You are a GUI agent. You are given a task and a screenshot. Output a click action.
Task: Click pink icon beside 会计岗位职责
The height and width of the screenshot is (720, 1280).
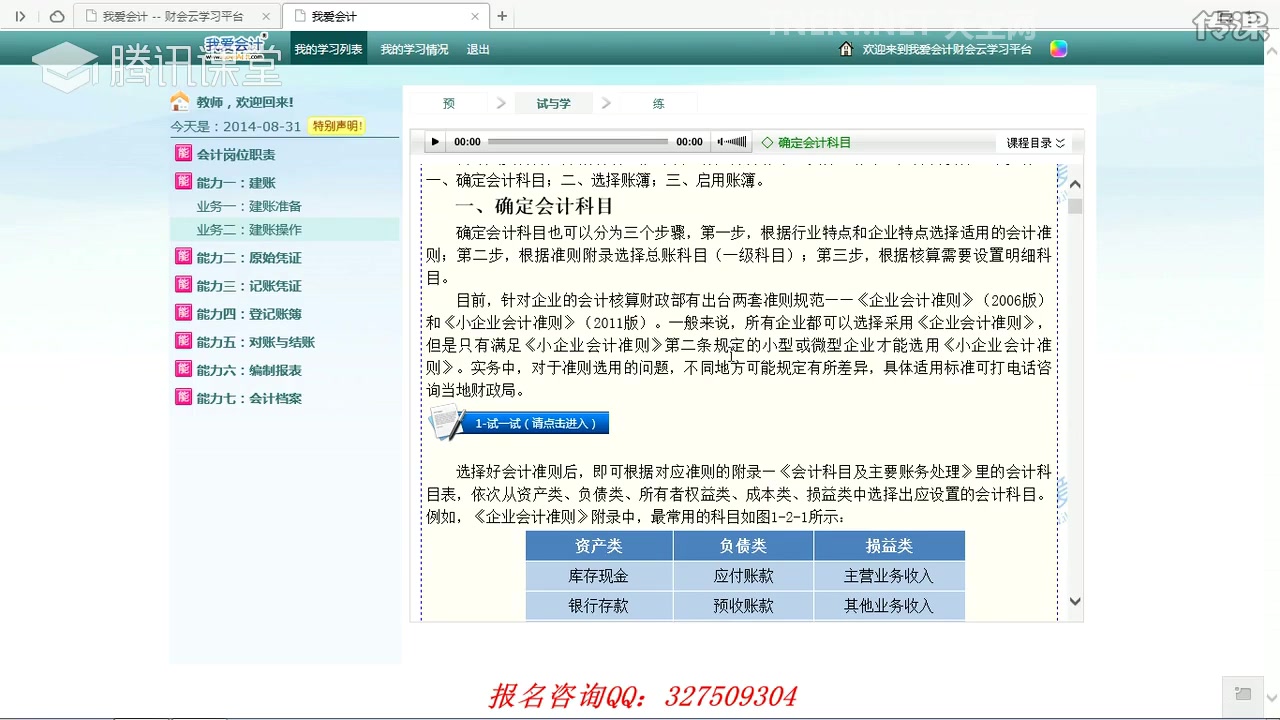point(183,153)
